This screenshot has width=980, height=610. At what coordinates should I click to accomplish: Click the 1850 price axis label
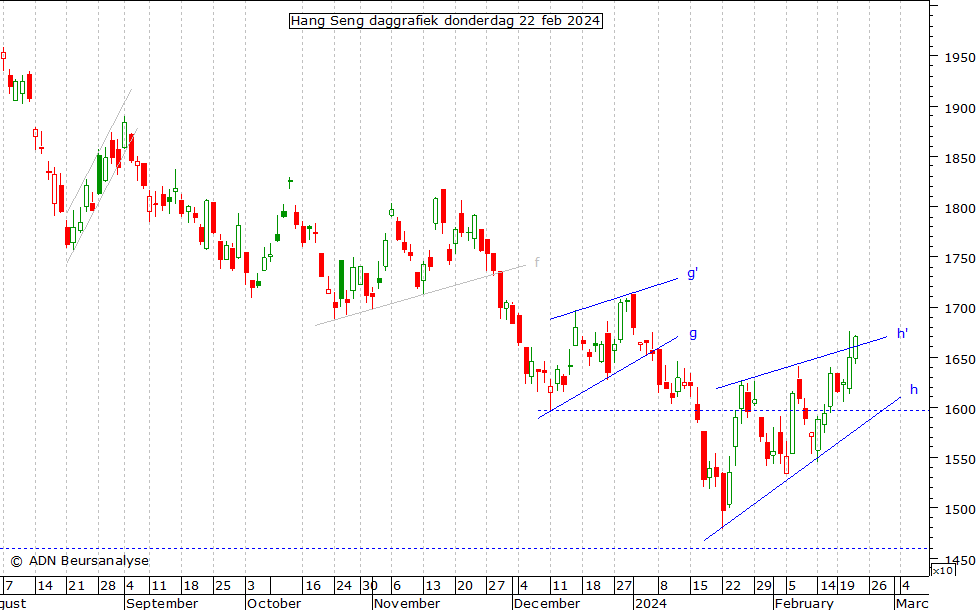click(959, 158)
